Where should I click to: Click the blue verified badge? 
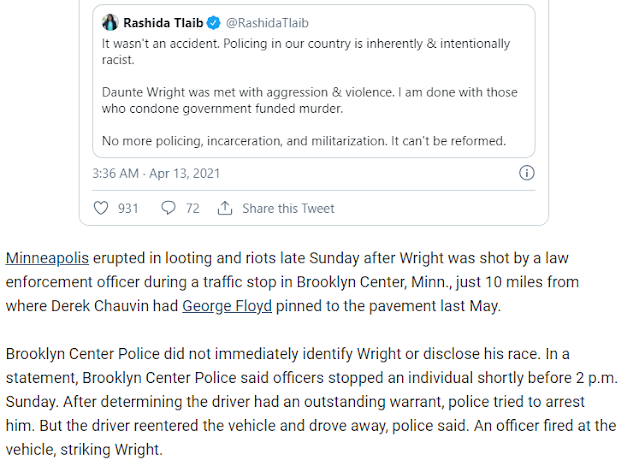point(214,23)
